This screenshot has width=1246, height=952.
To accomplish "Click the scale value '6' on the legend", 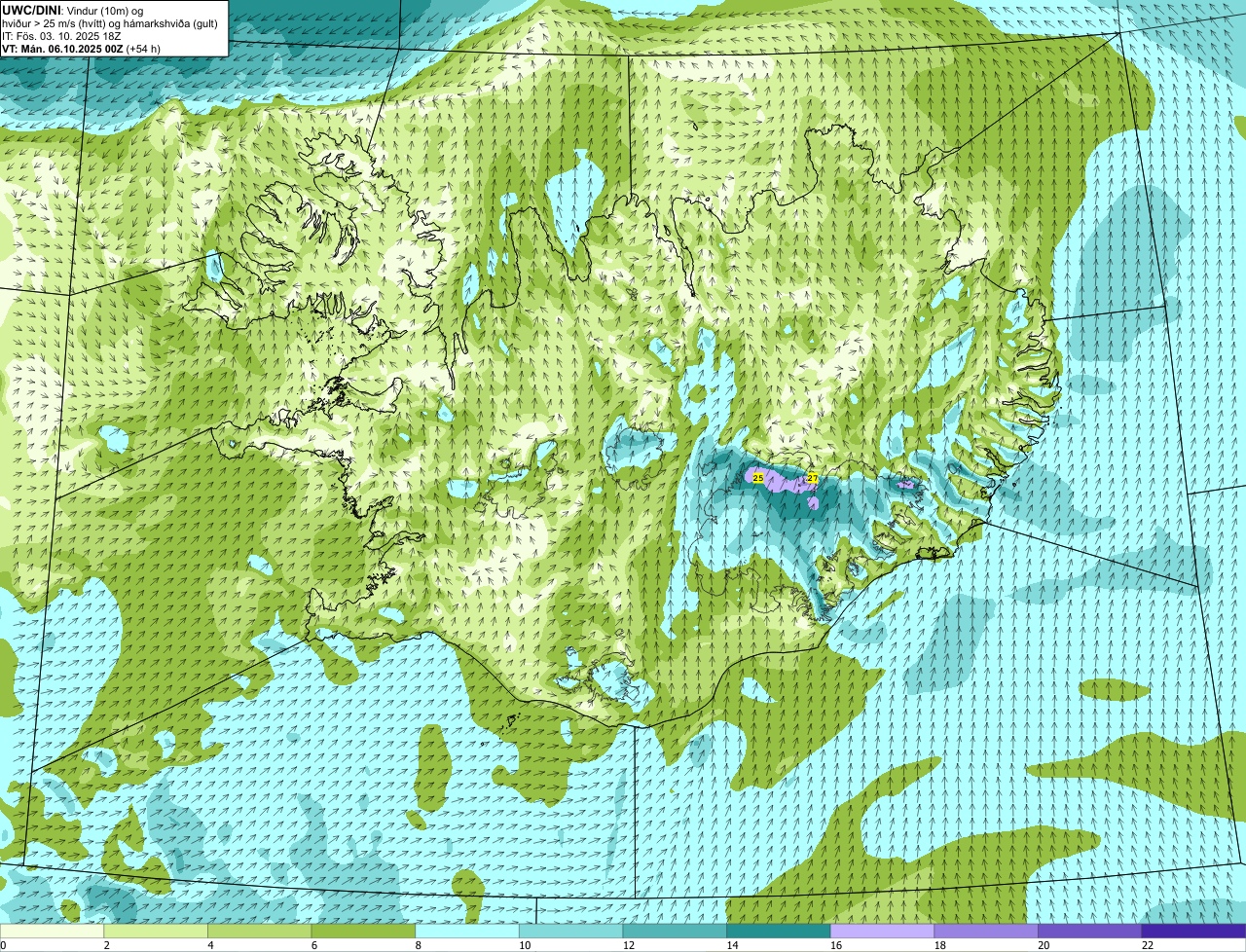I will (314, 945).
